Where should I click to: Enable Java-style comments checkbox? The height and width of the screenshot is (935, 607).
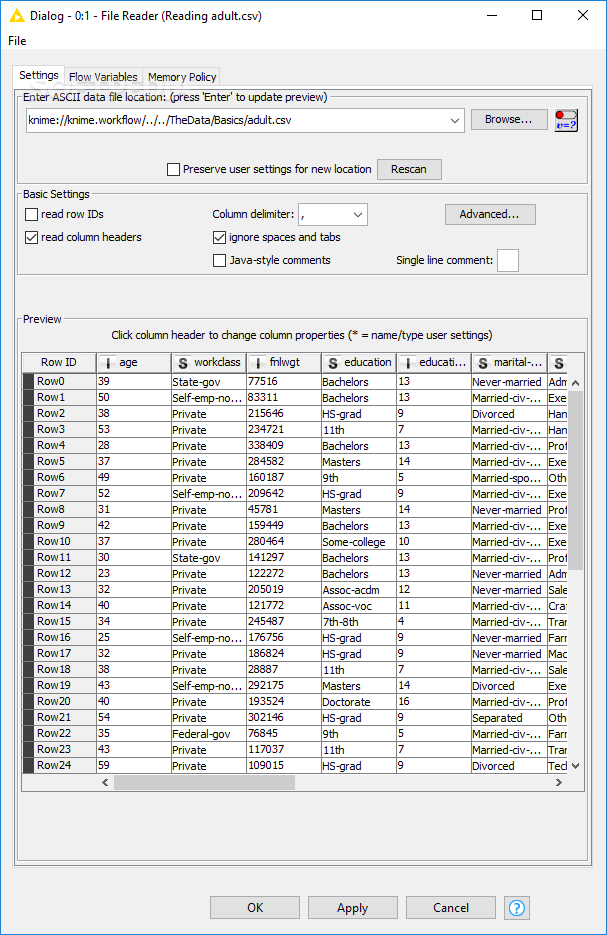pos(219,261)
